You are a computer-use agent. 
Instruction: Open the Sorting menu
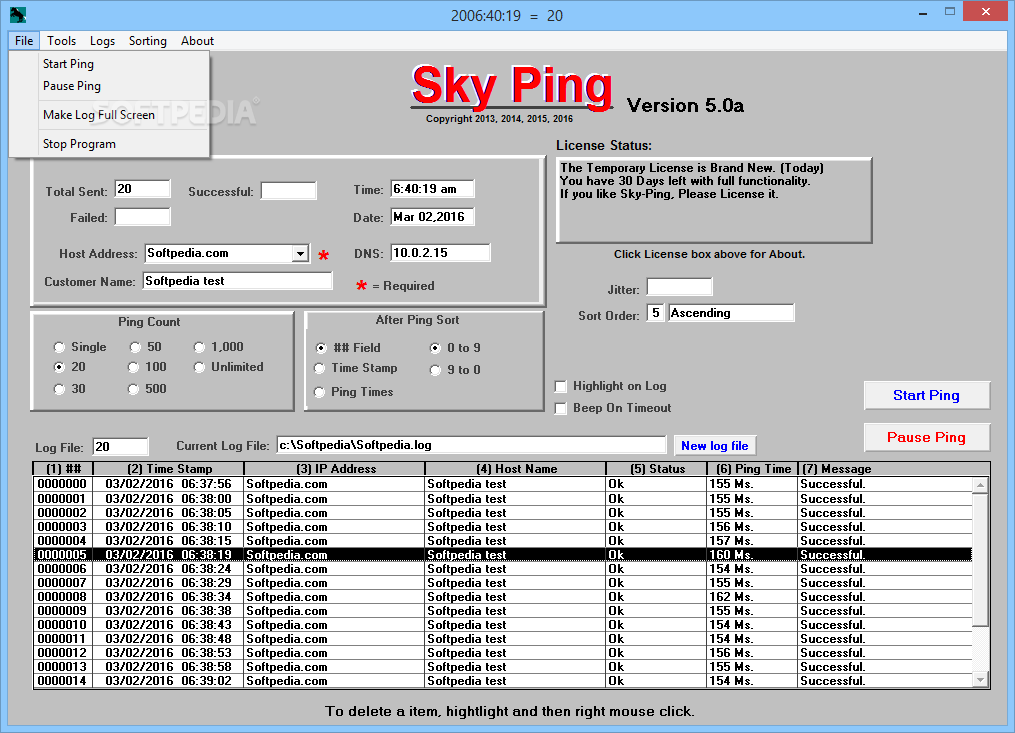click(148, 41)
